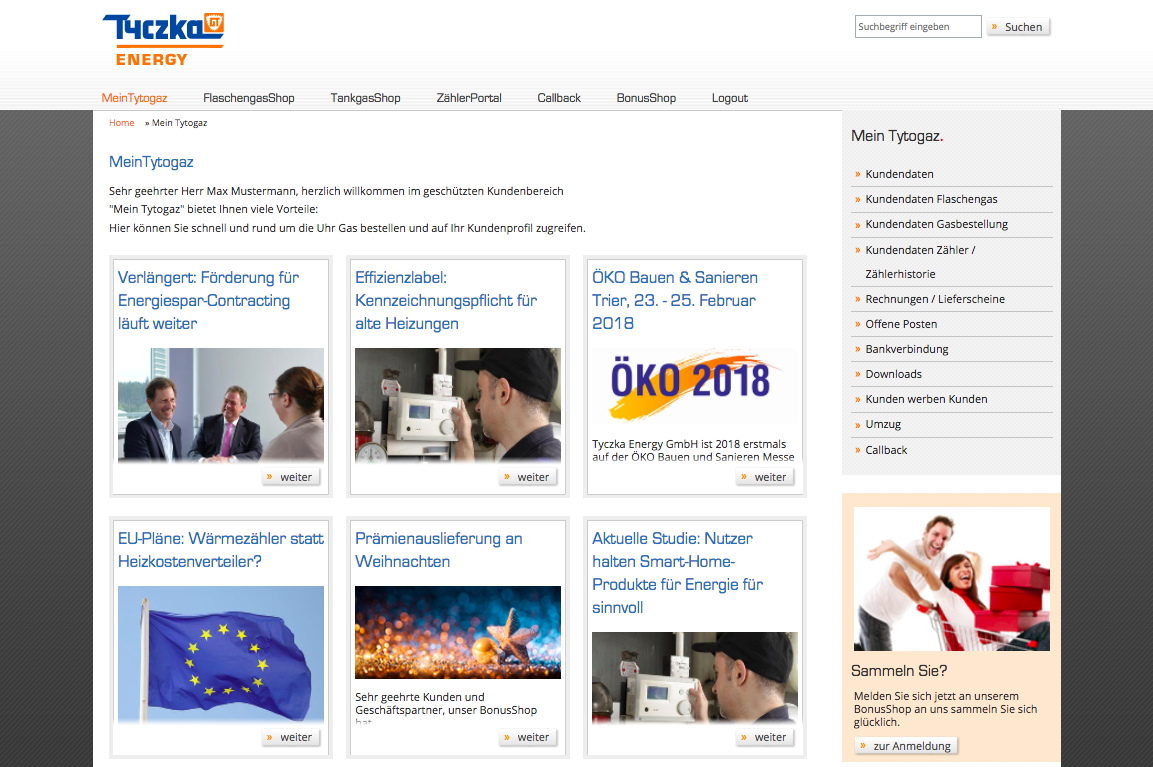
Task: Open Kundendaten Zähler / Zählerhistorie link
Action: (x=920, y=262)
